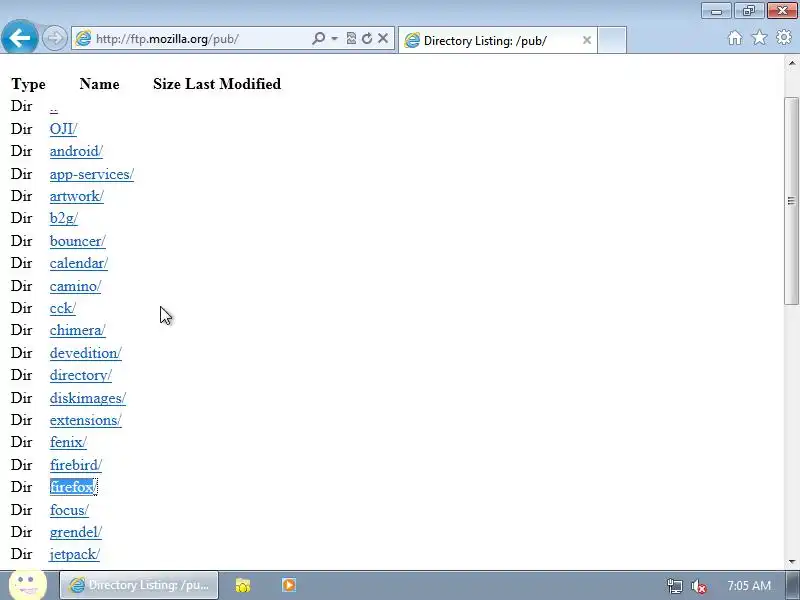The height and width of the screenshot is (600, 800).
Task: Open the fenix/ directory link
Action: [x=68, y=442]
